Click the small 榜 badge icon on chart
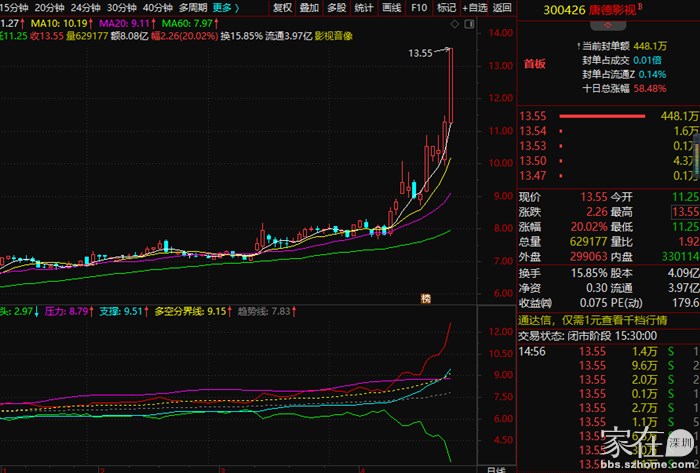The width and height of the screenshot is (700, 473). pyautogui.click(x=425, y=296)
